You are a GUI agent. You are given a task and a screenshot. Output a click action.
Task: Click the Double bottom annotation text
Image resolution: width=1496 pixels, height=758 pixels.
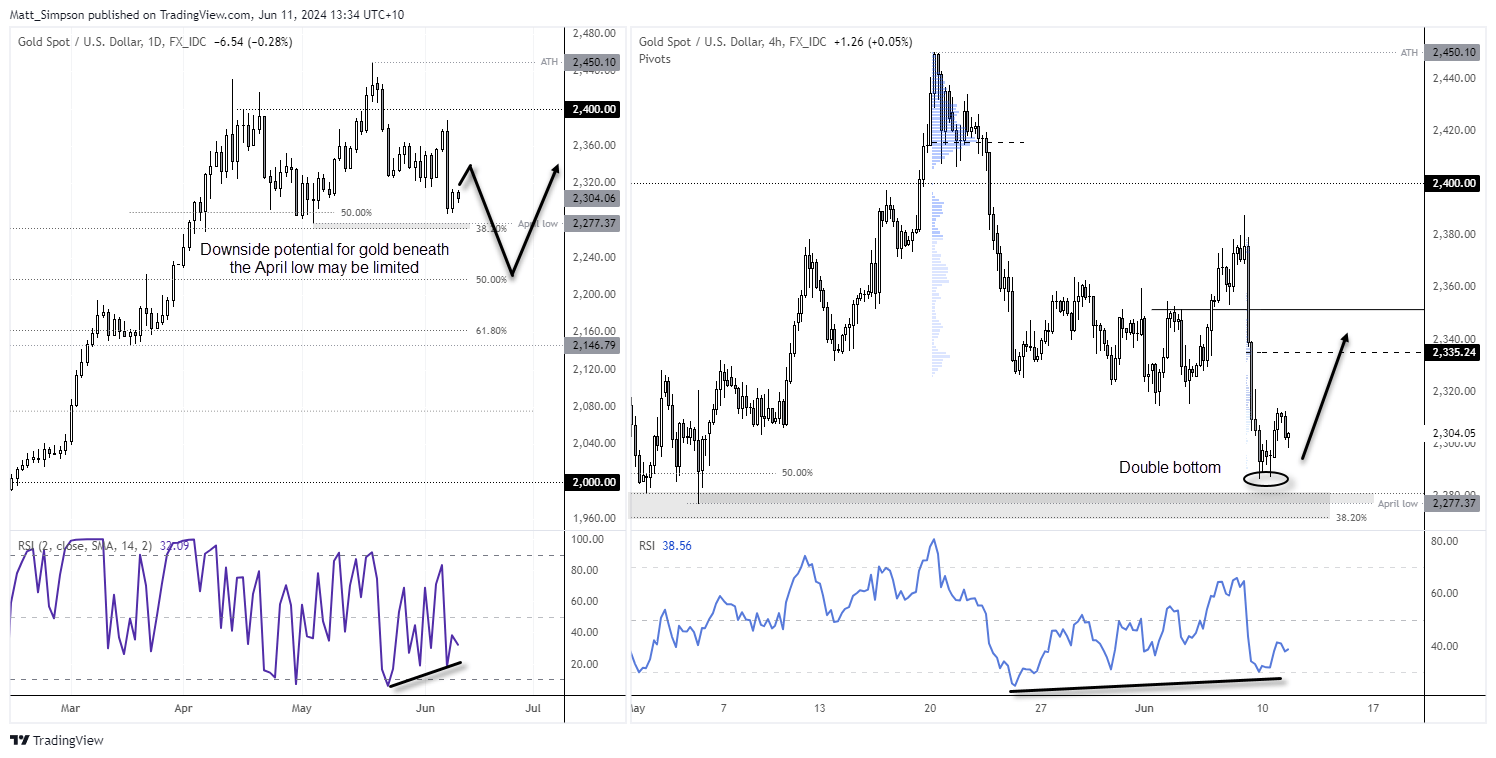point(1170,467)
